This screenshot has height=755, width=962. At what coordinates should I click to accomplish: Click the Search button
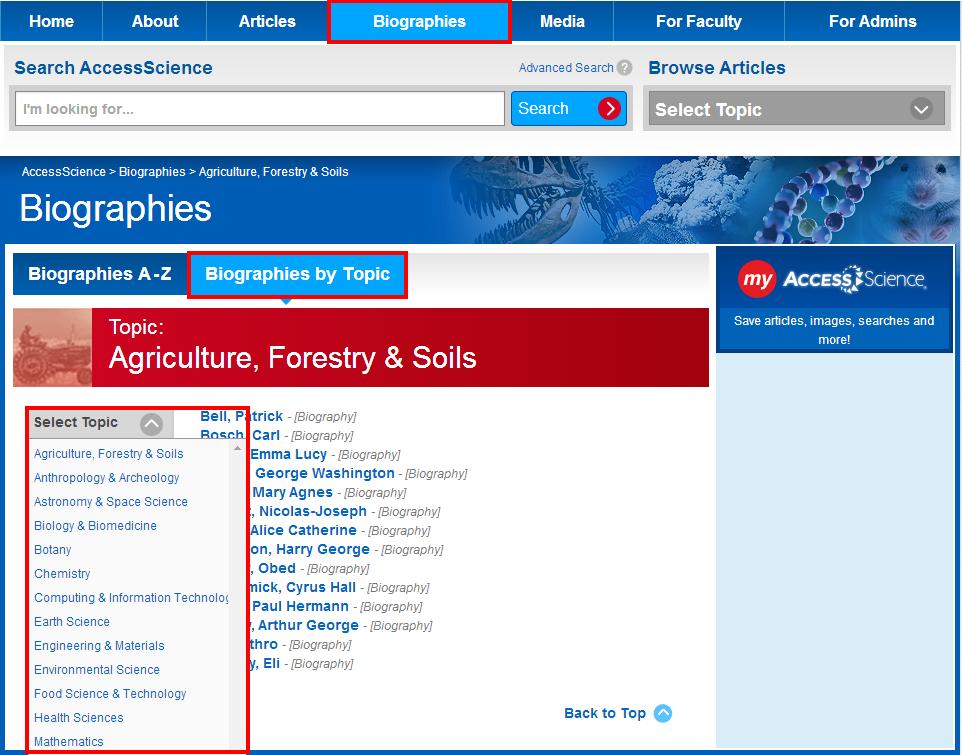tap(569, 109)
